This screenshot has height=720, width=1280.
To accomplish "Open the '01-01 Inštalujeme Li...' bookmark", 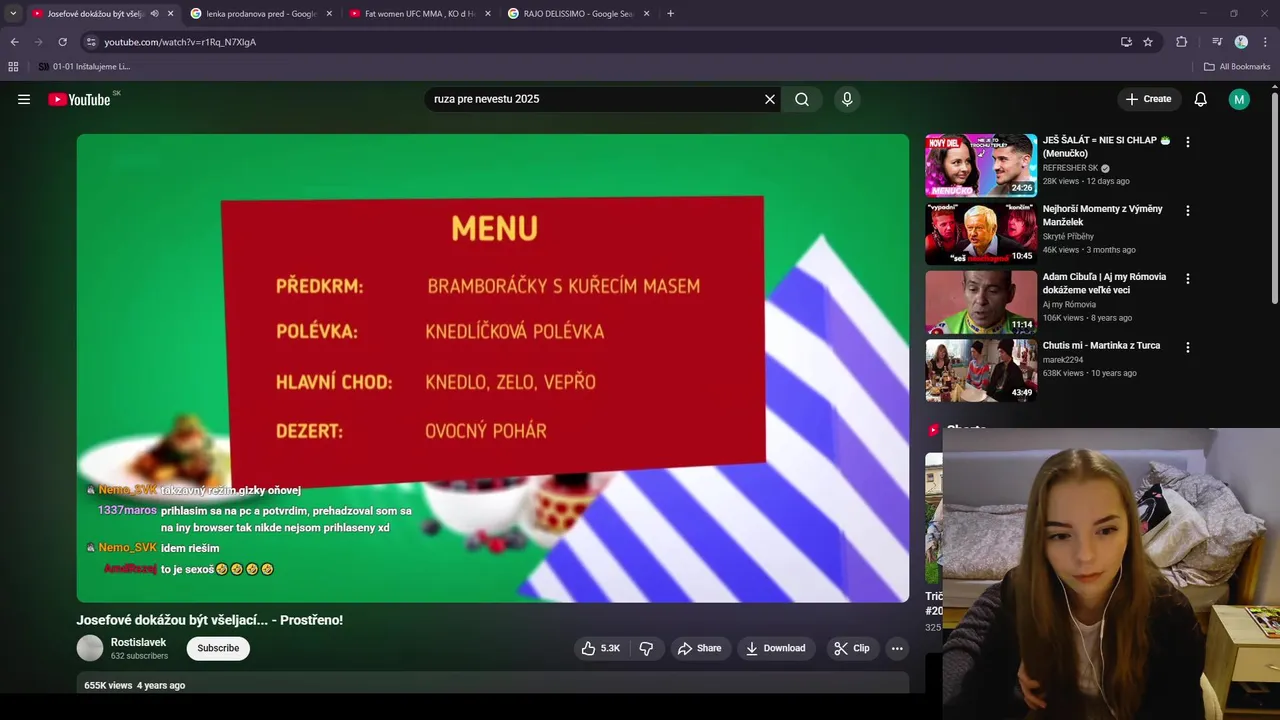I will click(84, 67).
